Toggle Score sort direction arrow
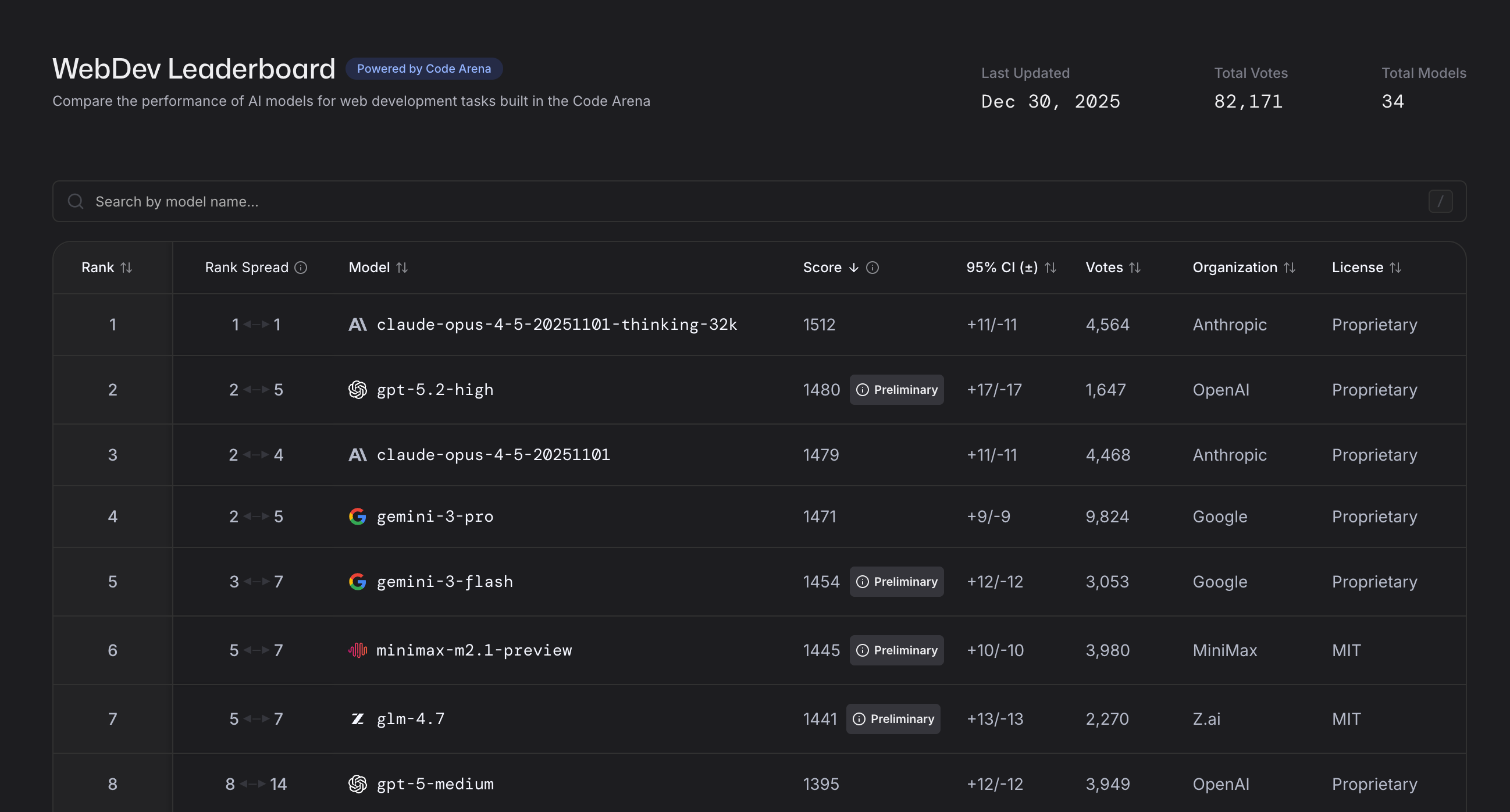1510x812 pixels. coord(853,268)
